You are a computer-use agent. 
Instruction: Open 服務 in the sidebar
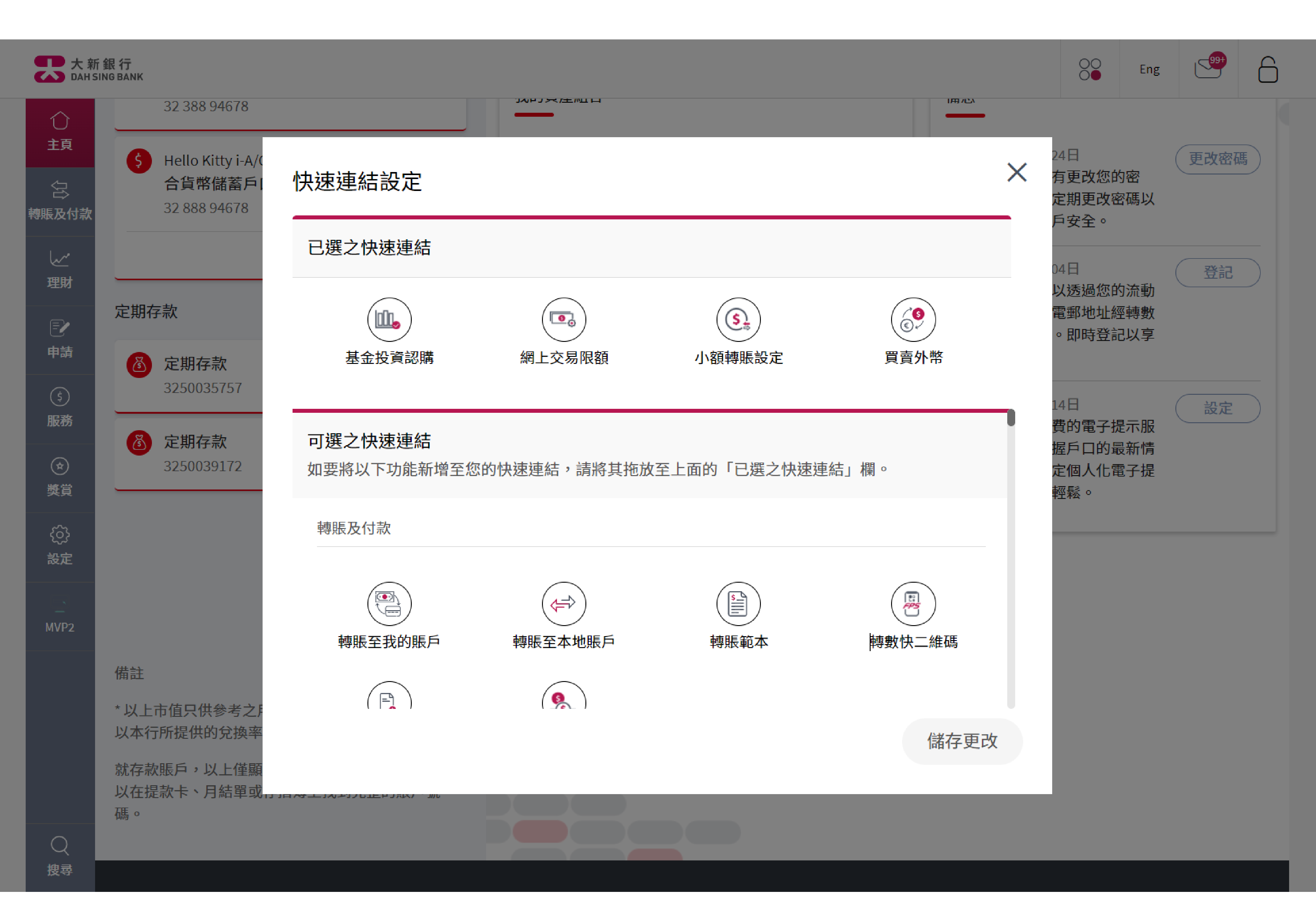click(x=60, y=409)
